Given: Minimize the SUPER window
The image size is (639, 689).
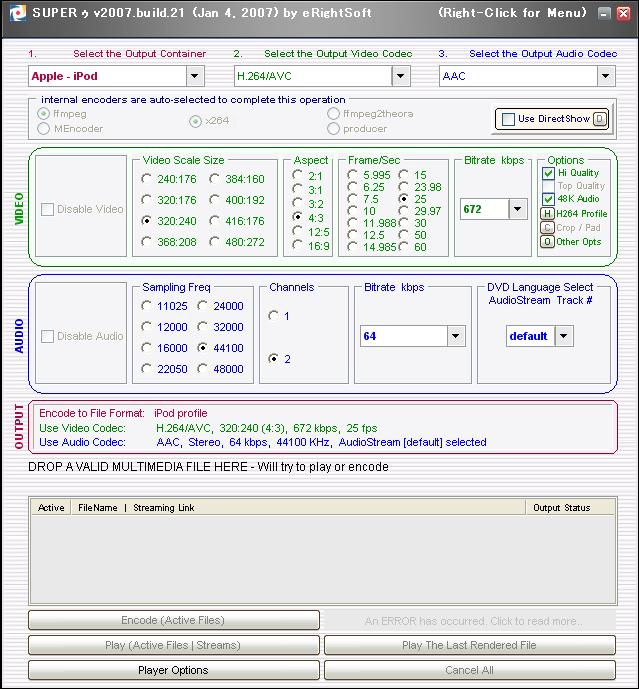Looking at the screenshot, I should point(604,14).
